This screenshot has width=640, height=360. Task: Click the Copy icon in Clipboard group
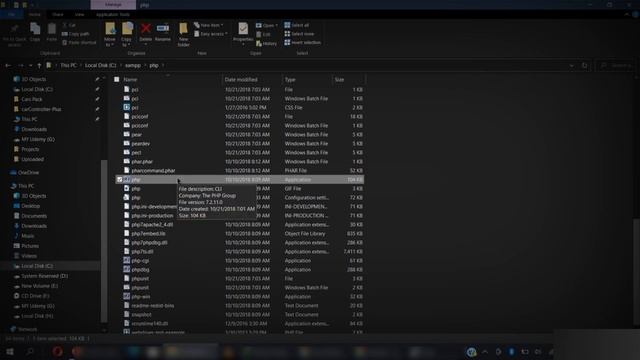click(x=35, y=29)
